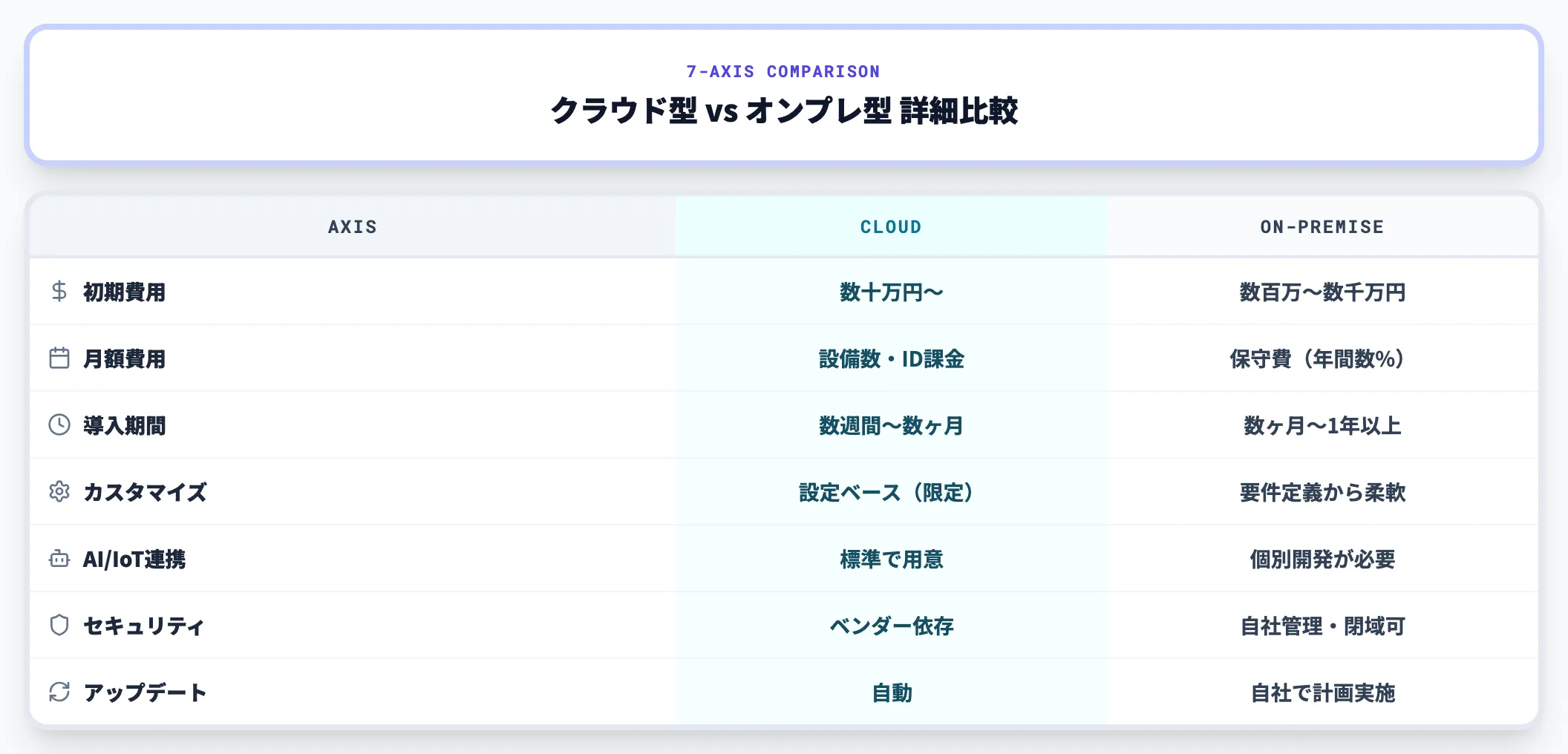Click the shield icon next to セキュリティ
Image resolution: width=1568 pixels, height=754 pixels.
(x=59, y=626)
